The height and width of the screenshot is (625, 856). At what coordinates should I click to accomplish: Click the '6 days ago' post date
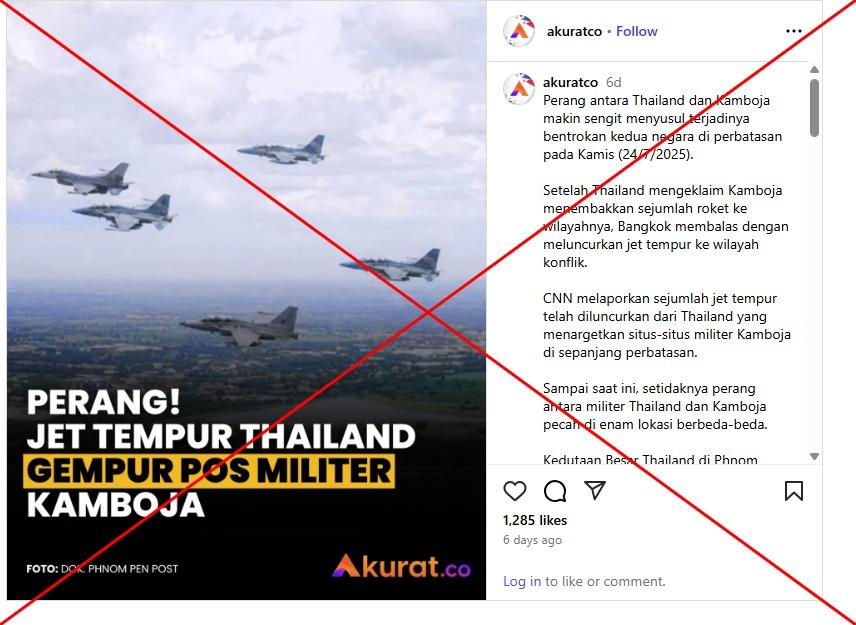[x=532, y=540]
